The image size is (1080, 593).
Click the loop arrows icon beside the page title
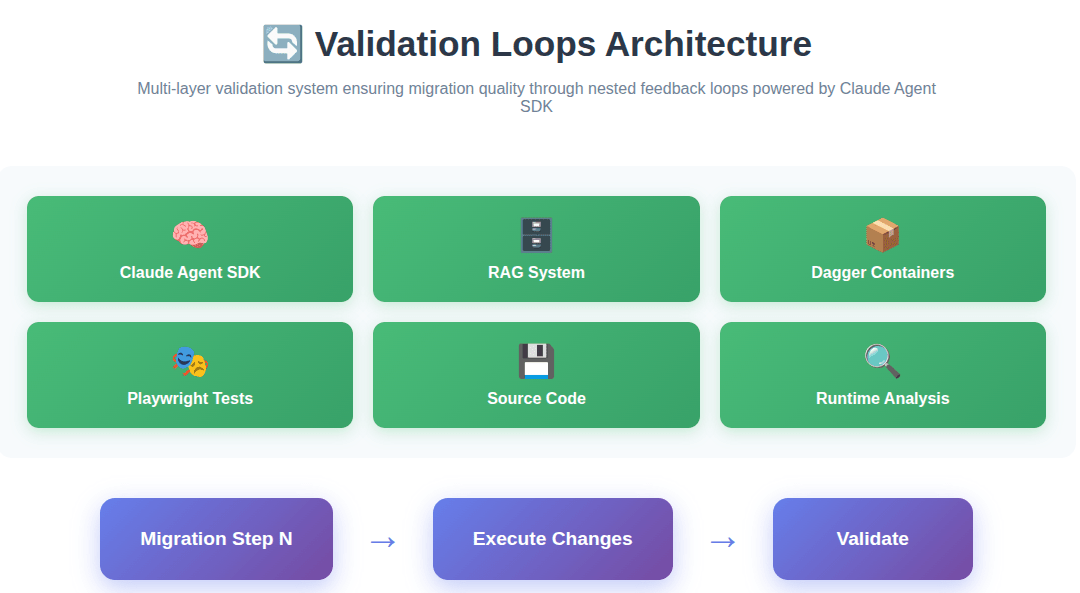click(282, 44)
